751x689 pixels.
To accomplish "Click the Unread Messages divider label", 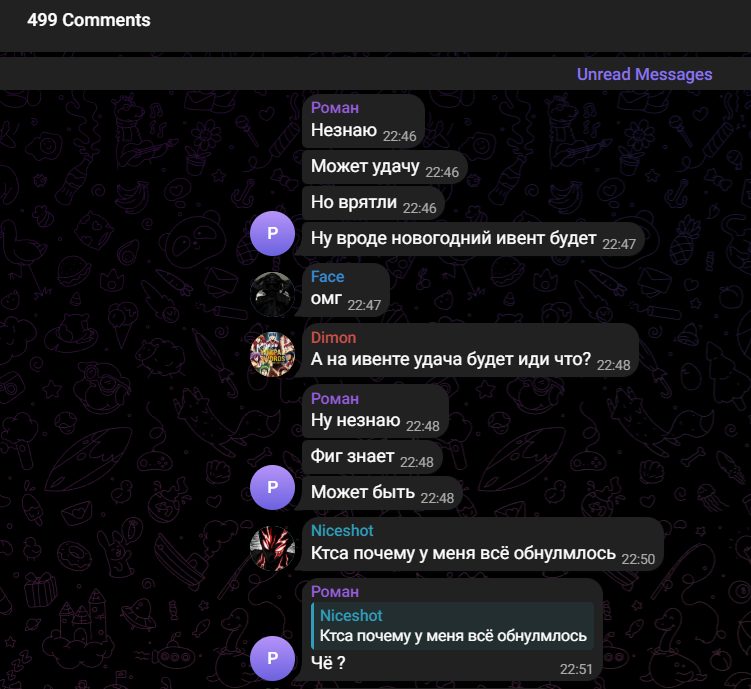I will (644, 74).
